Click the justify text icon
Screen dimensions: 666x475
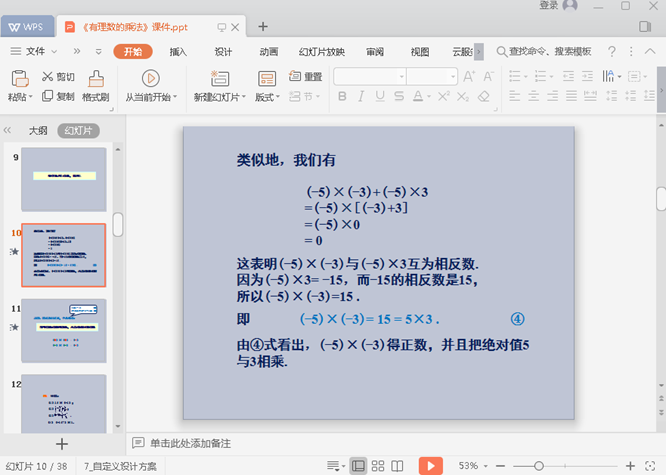[571, 96]
